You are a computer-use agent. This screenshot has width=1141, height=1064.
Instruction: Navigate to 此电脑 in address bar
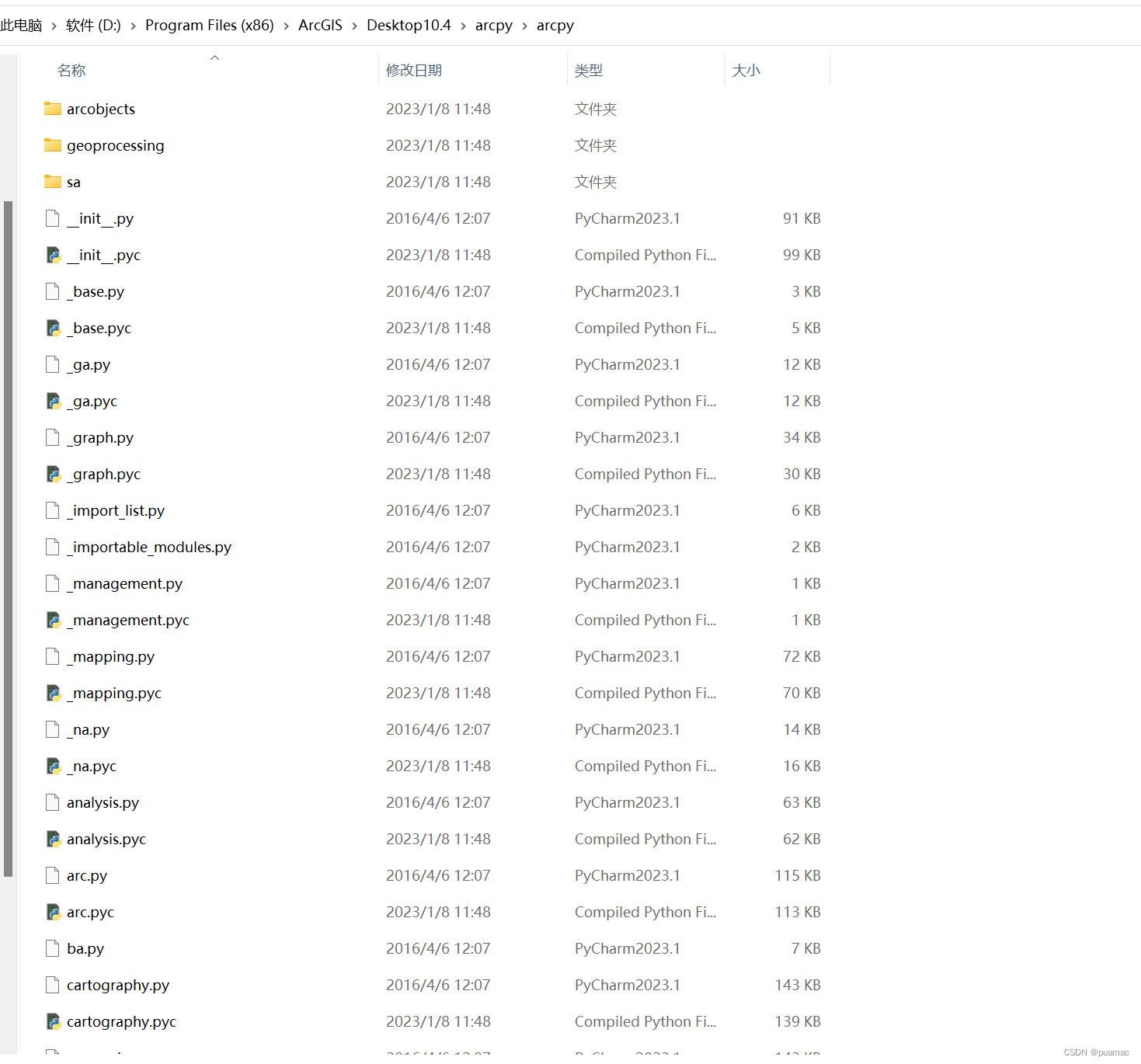coord(21,25)
